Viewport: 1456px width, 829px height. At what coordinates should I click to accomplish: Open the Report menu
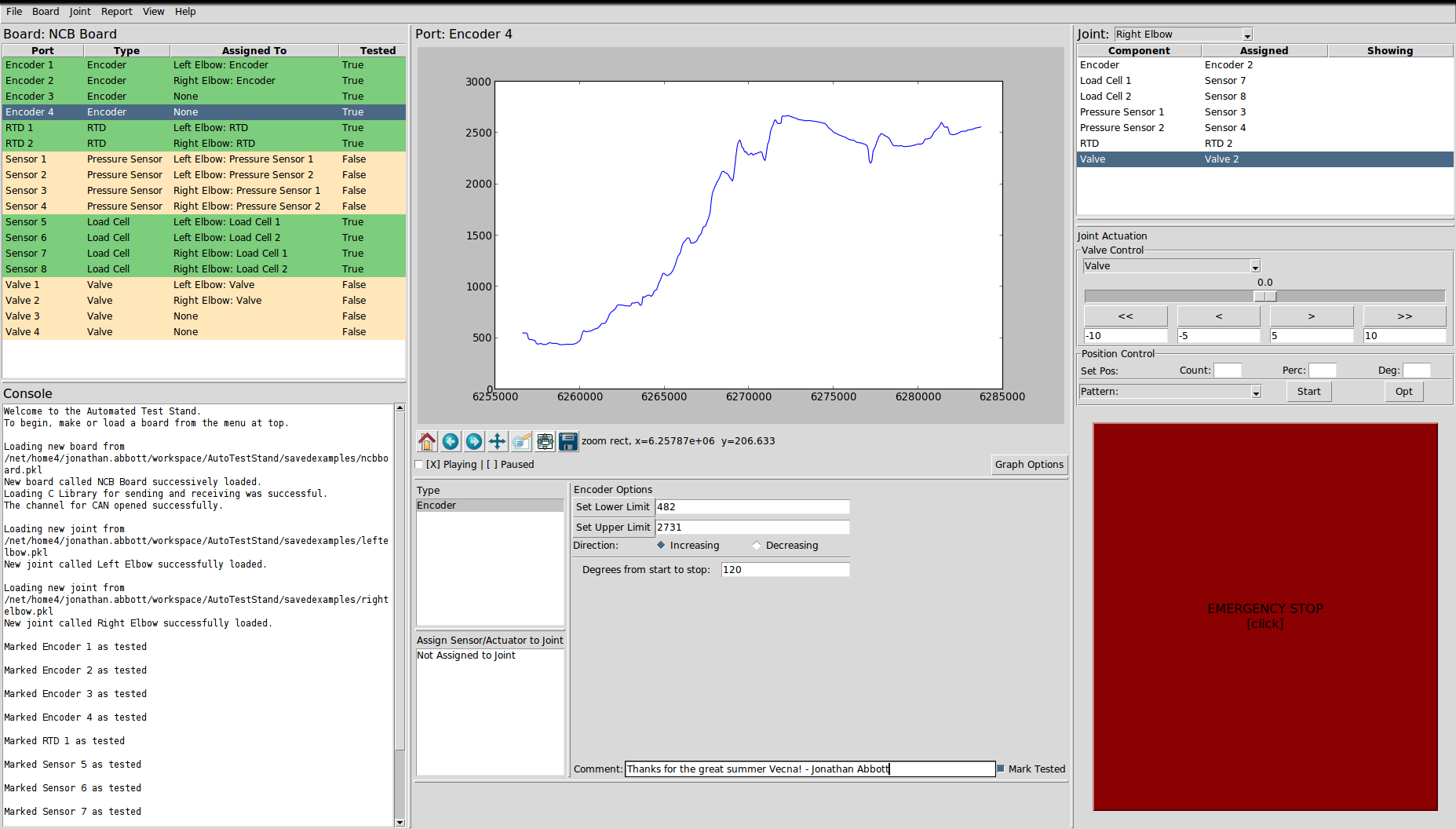116,12
